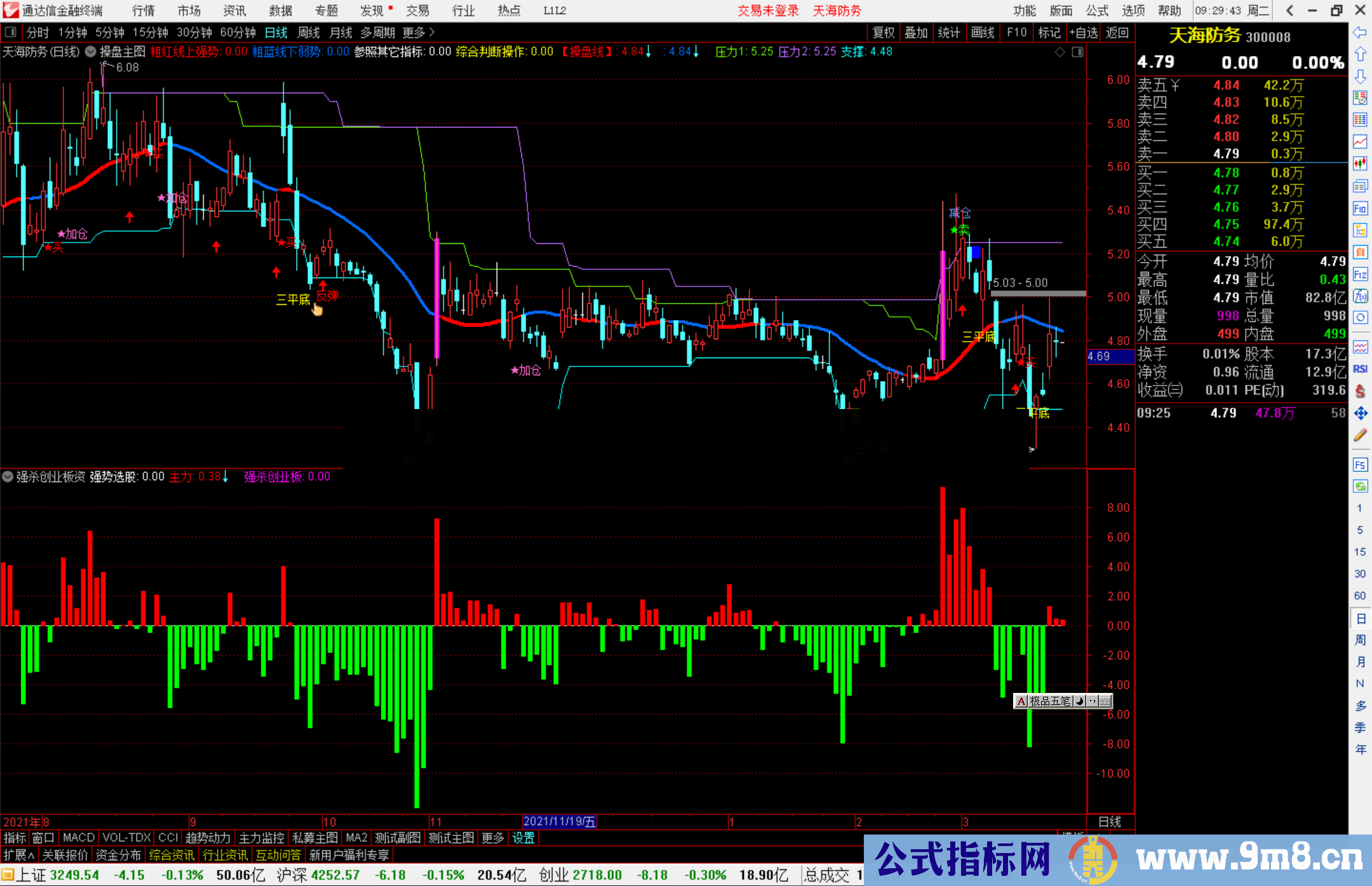This screenshot has width=1372, height=886.
Task: Click the +自选 add to watchlist button
Action: 1083,32
